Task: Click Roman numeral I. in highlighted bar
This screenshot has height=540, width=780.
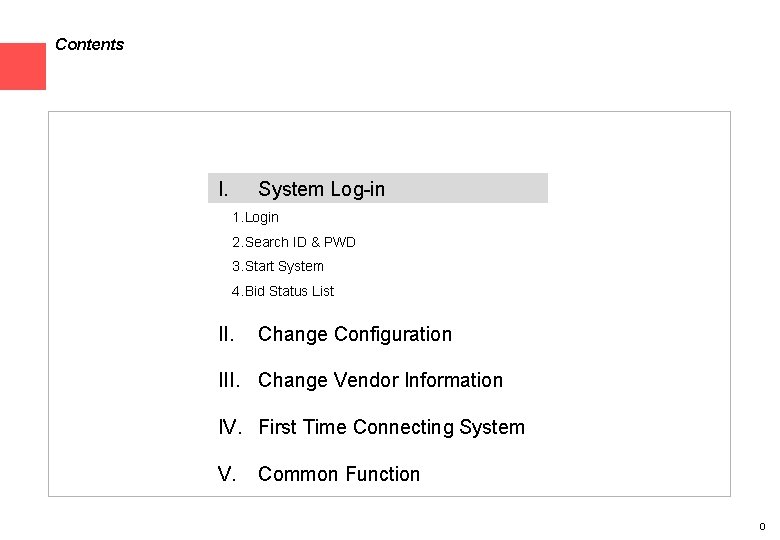Action: tap(224, 189)
